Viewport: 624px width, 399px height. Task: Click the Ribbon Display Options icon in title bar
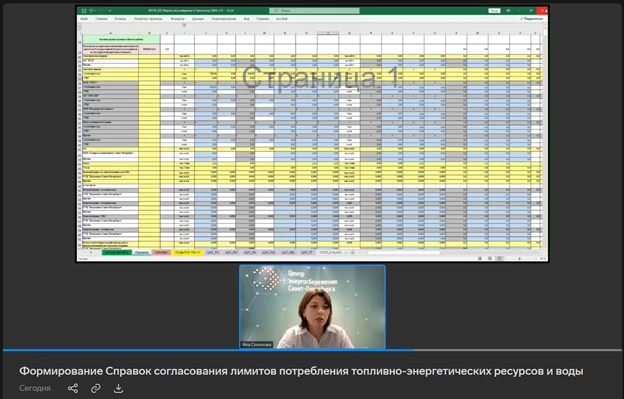pyautogui.click(x=509, y=11)
